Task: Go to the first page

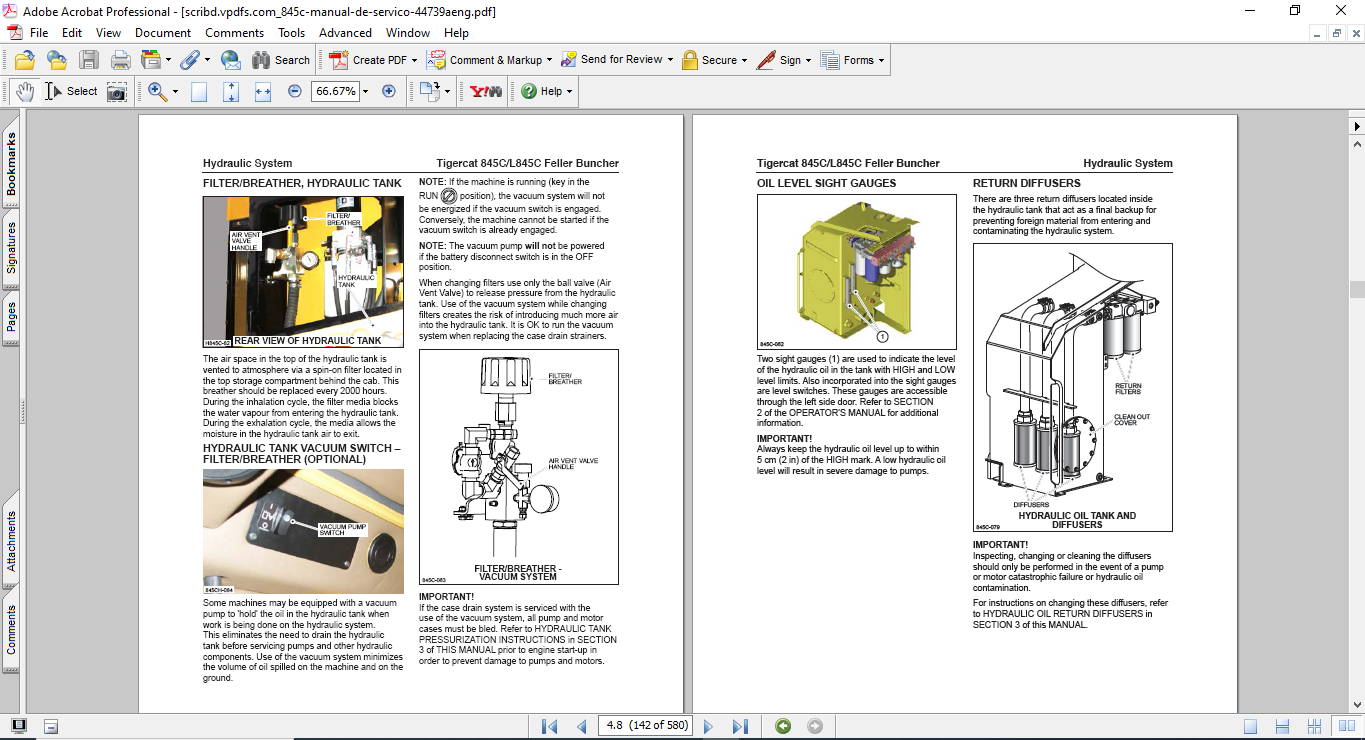Action: (549, 726)
